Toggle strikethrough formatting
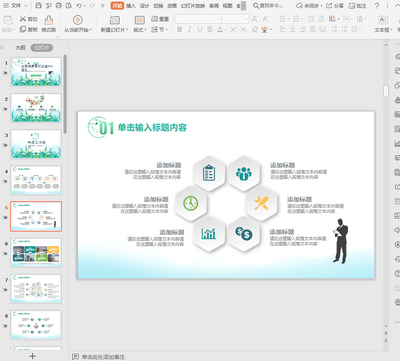Image resolution: width=400 pixels, height=361 pixels. point(209,30)
